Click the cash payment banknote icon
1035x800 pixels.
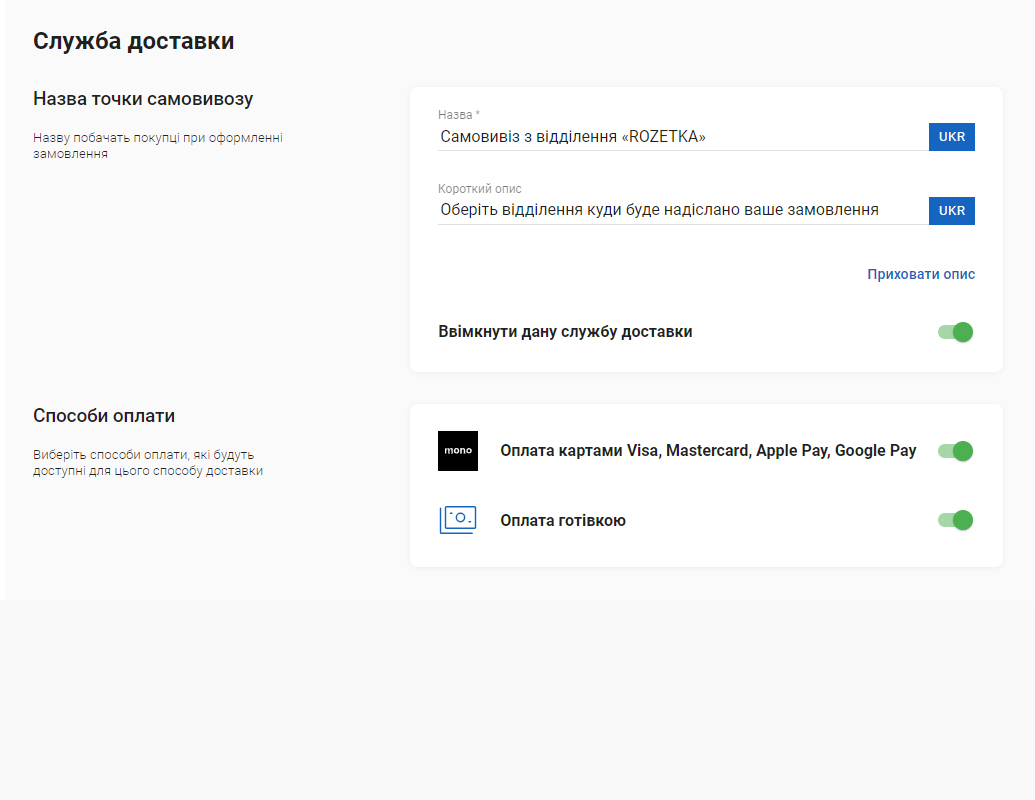point(457,520)
